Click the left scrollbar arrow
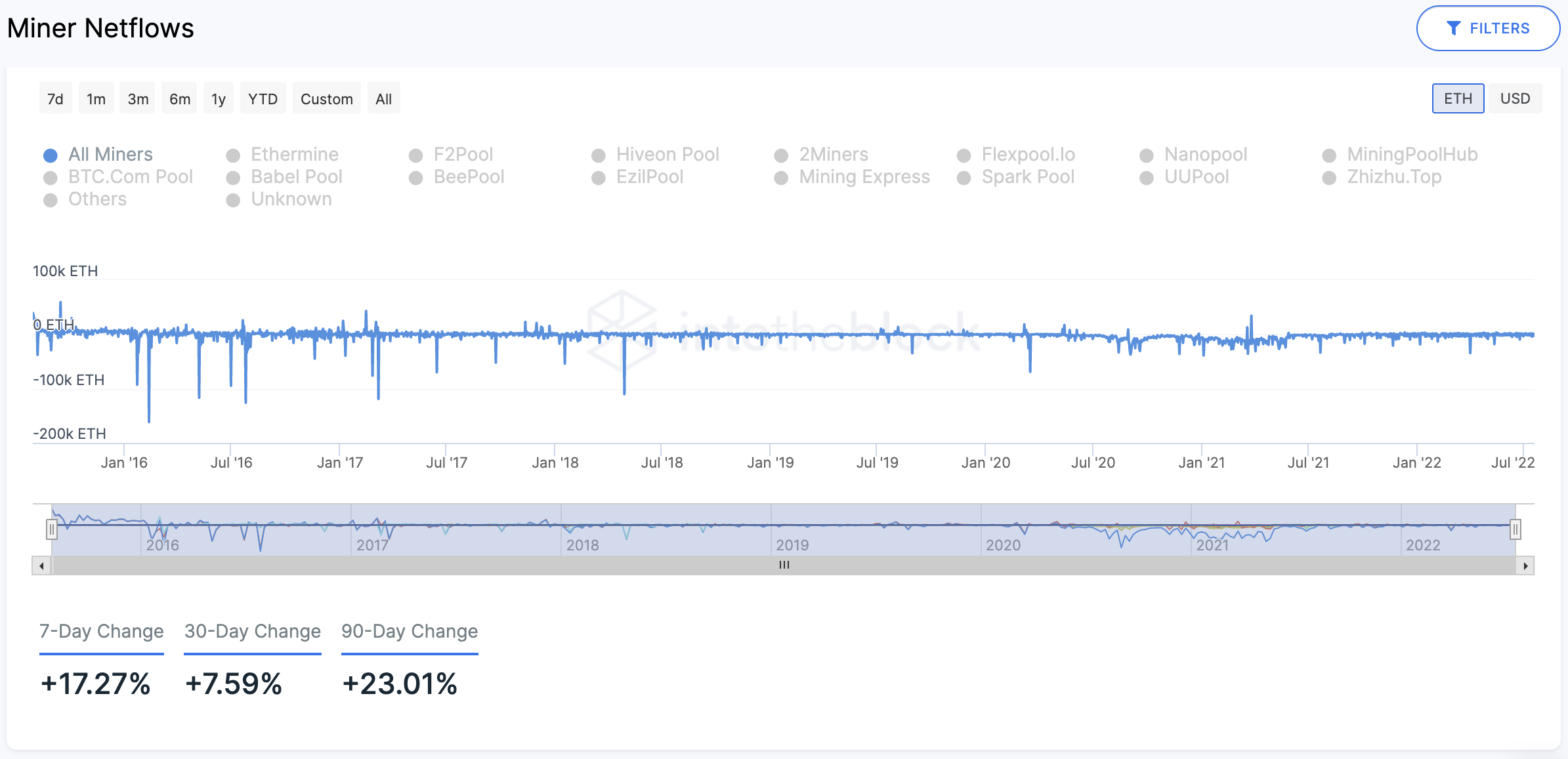The image size is (1568, 759). (x=42, y=565)
